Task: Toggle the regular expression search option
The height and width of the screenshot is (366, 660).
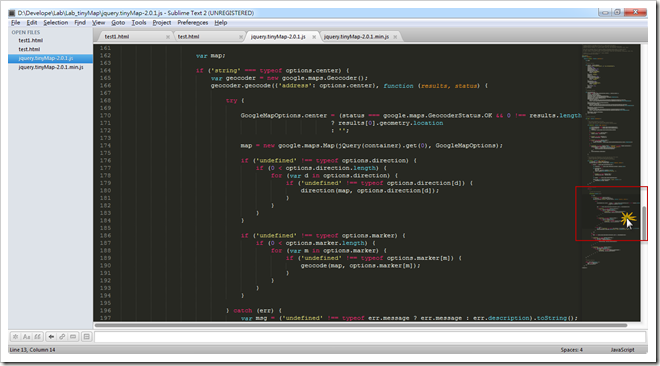Action: [15, 337]
